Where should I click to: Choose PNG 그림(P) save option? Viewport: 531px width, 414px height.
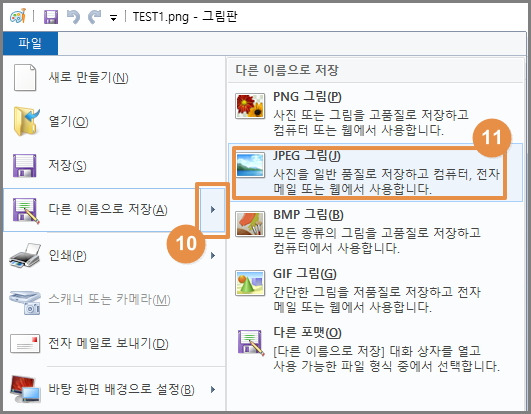click(x=376, y=113)
